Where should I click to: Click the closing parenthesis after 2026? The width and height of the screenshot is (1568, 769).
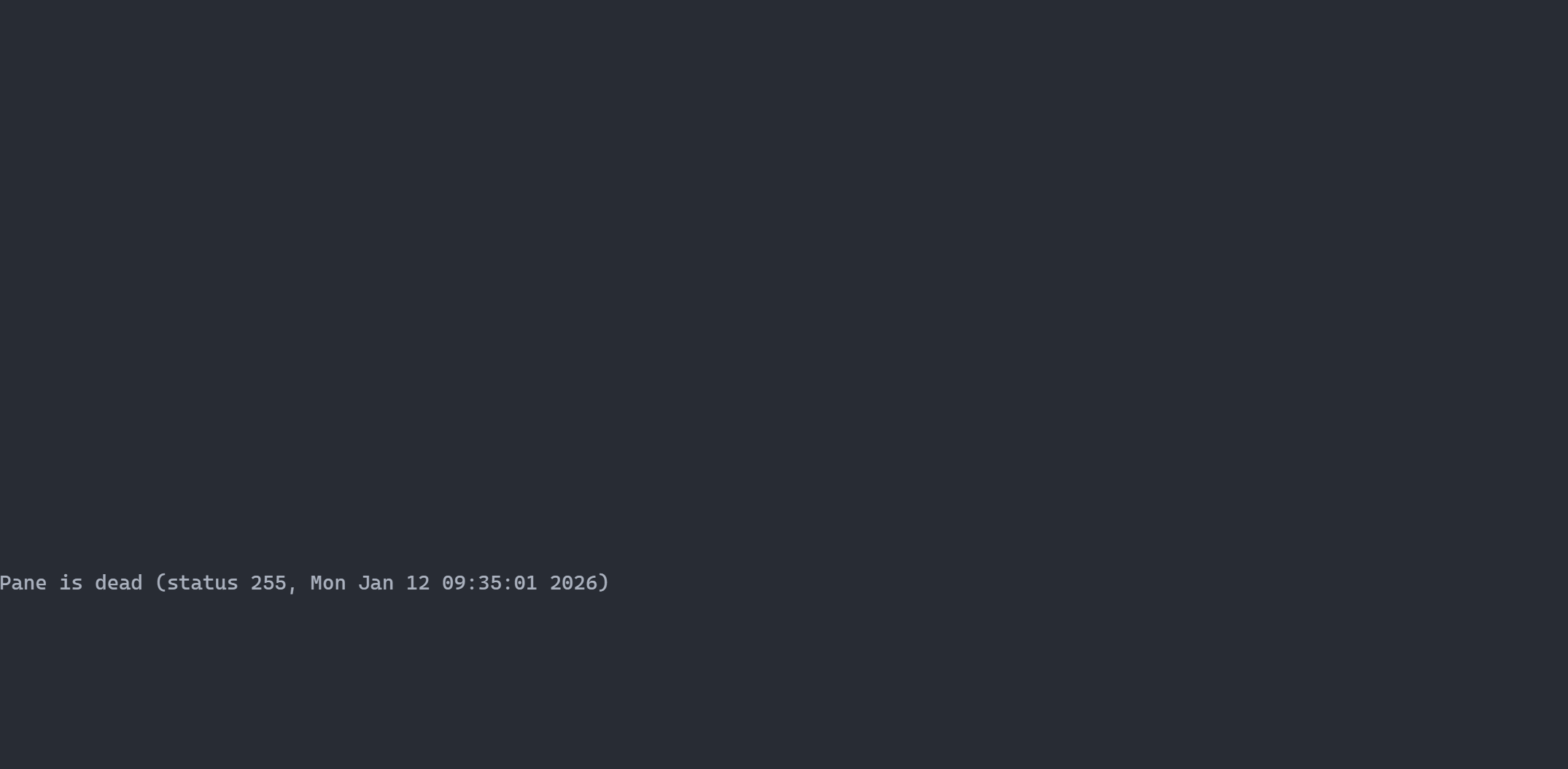[x=603, y=583]
